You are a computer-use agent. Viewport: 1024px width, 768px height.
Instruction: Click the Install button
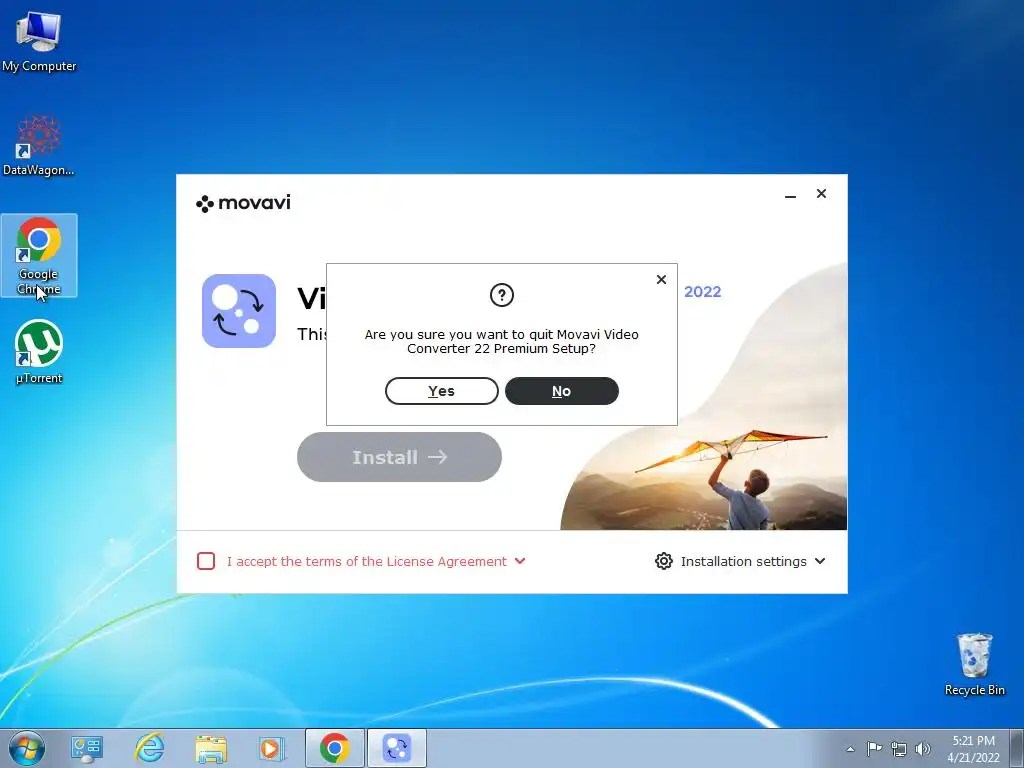coord(399,457)
